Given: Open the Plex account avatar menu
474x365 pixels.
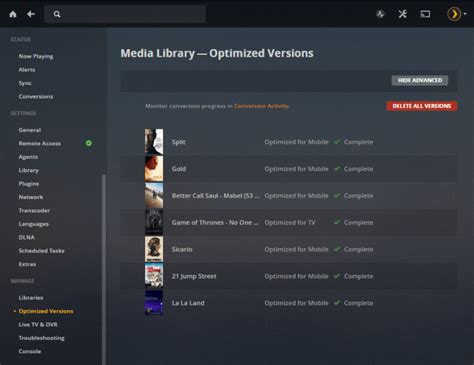Looking at the screenshot, I should tap(454, 14).
